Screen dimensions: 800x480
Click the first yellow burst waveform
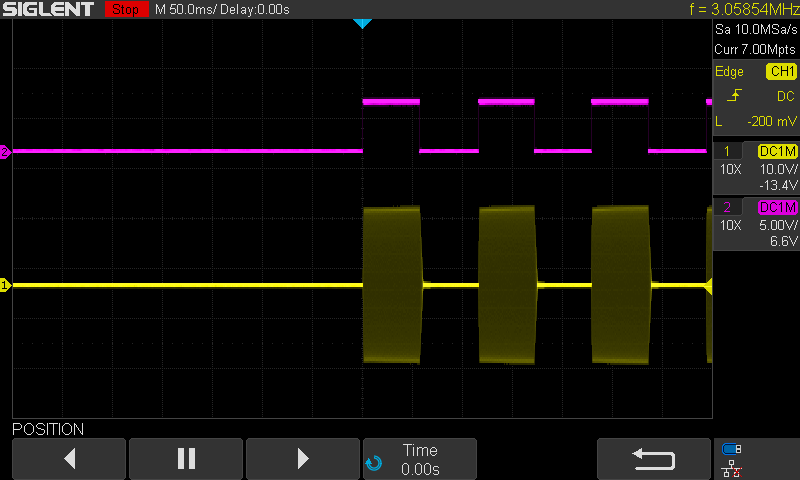pyautogui.click(x=392, y=285)
